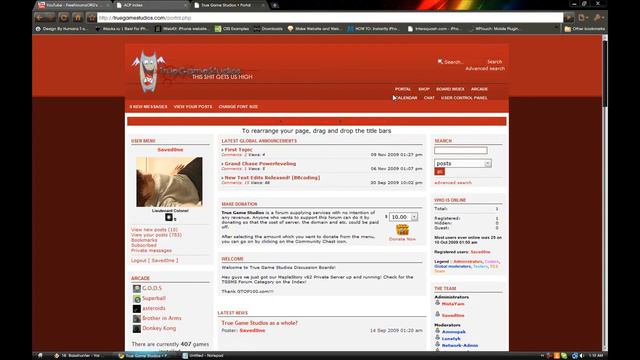Open the new messages link

148,107
